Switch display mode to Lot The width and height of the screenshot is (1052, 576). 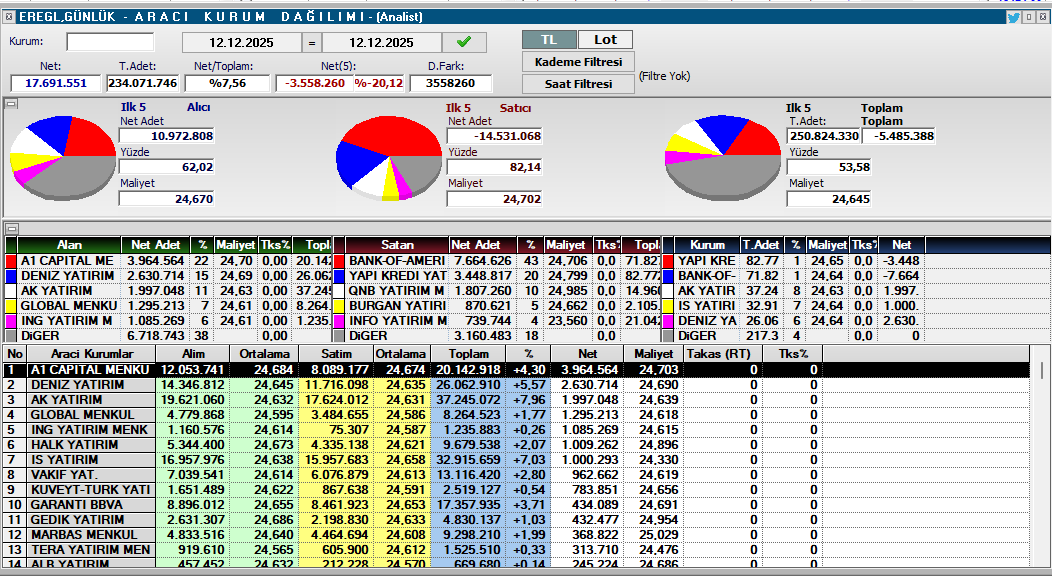[605, 40]
